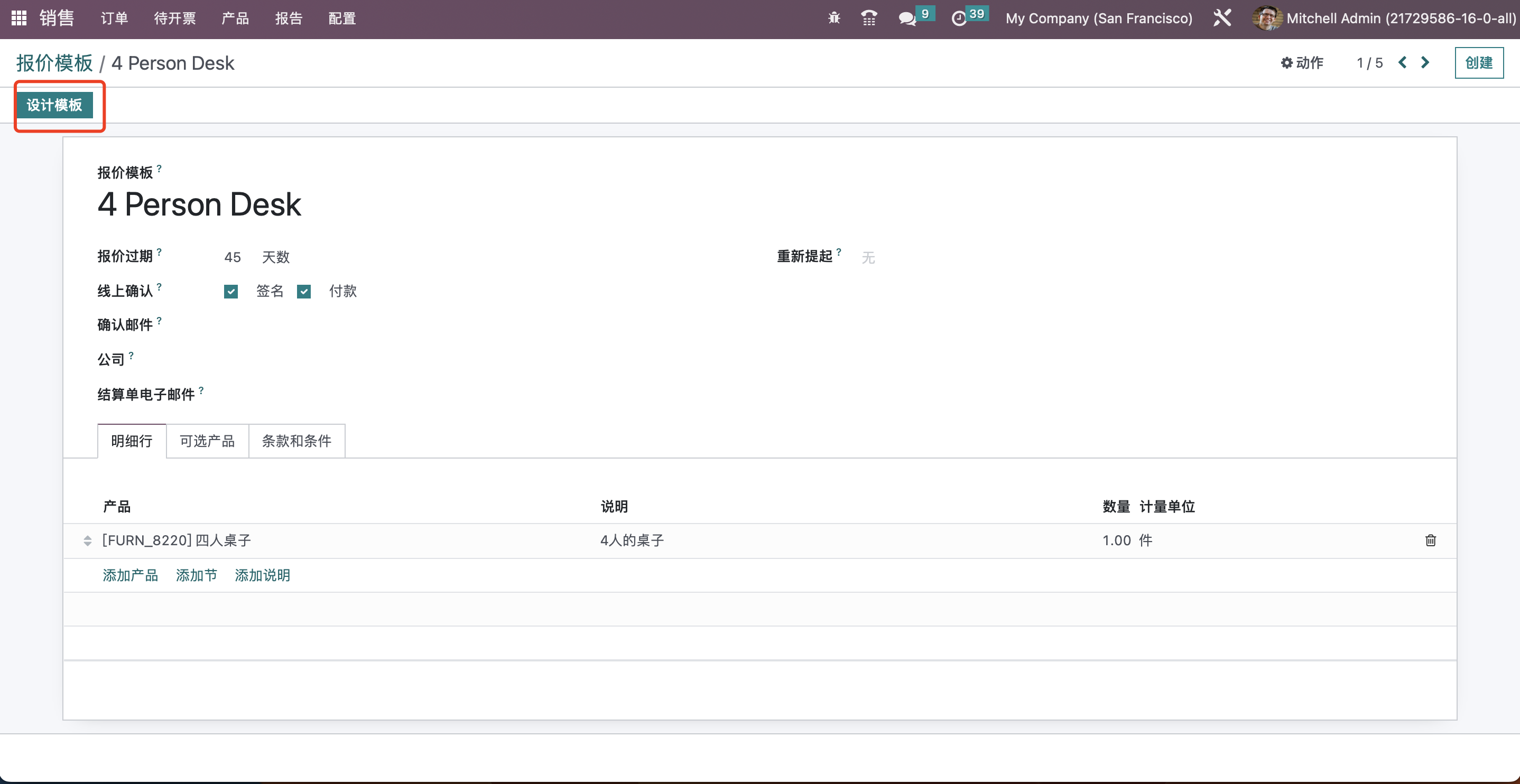Image resolution: width=1520 pixels, height=784 pixels.
Task: Open the 重新提起 field
Action: 868,257
